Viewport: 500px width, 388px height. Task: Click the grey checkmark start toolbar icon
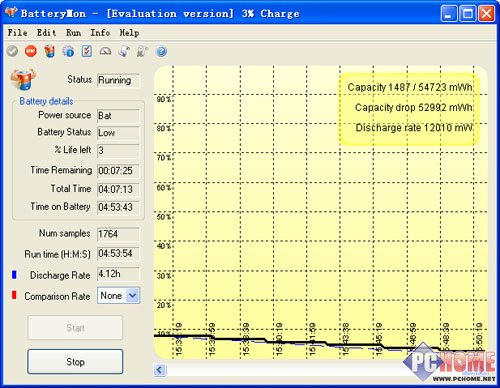click(12, 51)
